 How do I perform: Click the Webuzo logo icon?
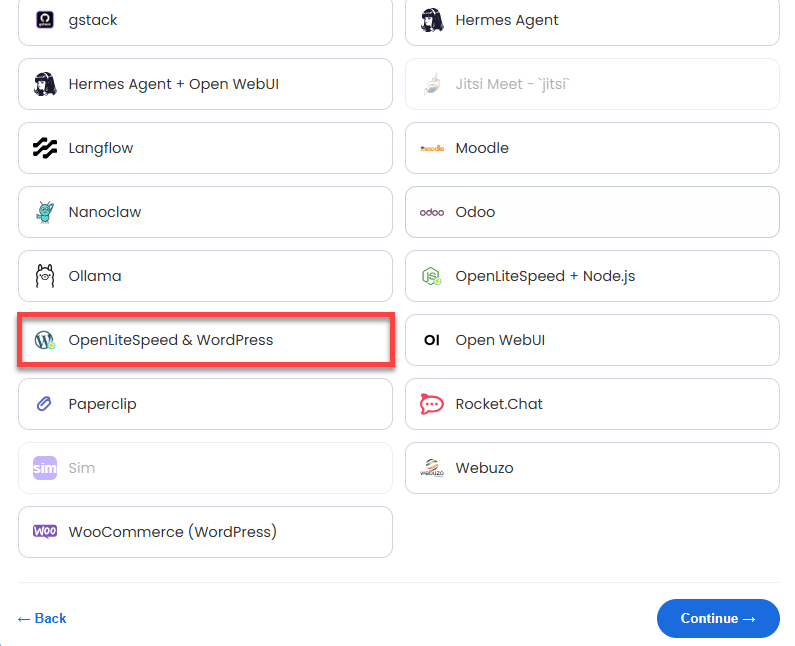pos(432,468)
